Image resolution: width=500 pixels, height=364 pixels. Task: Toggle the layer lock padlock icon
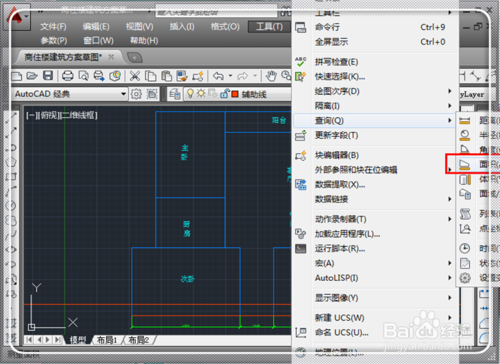[x=224, y=94]
